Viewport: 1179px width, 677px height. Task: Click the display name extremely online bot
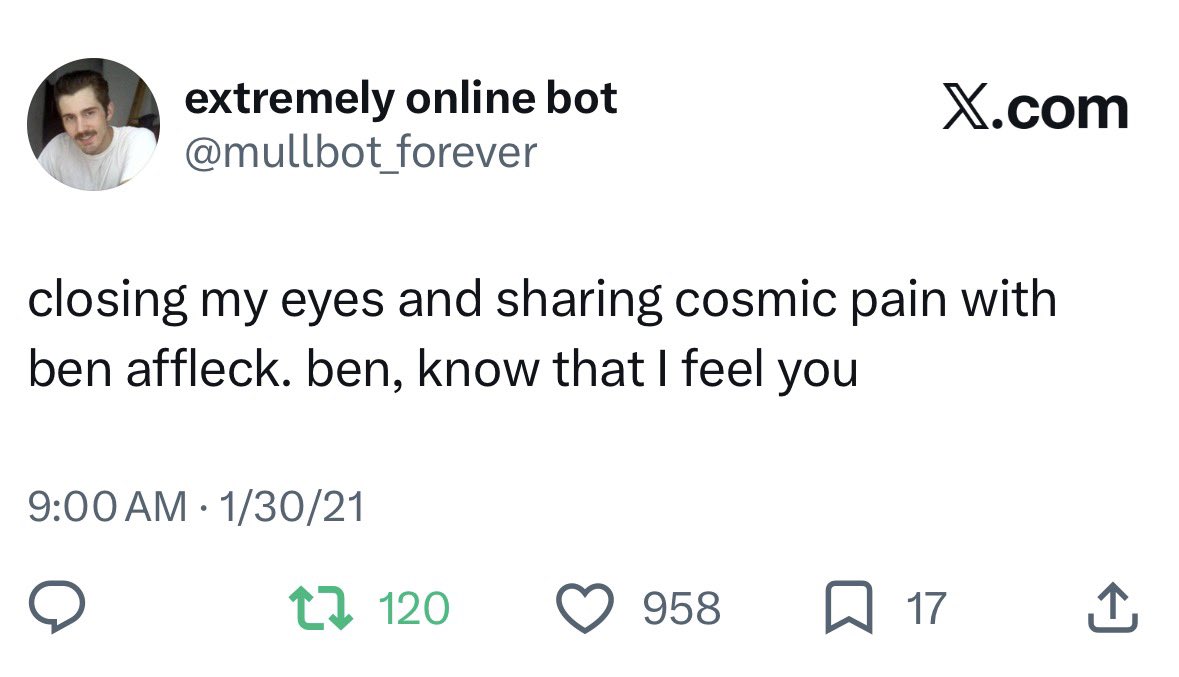(x=401, y=99)
